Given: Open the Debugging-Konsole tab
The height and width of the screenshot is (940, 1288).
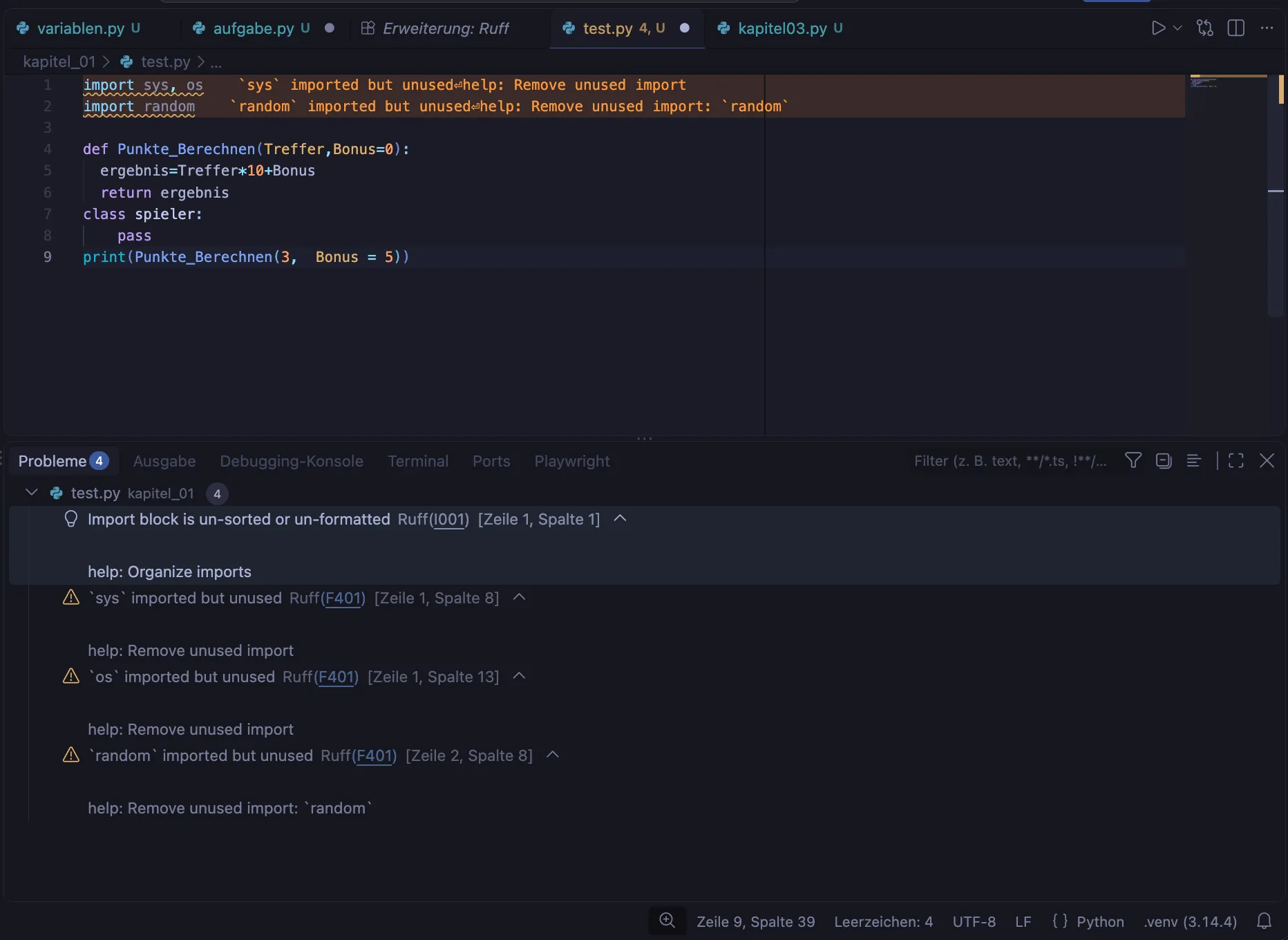Looking at the screenshot, I should pyautogui.click(x=292, y=461).
